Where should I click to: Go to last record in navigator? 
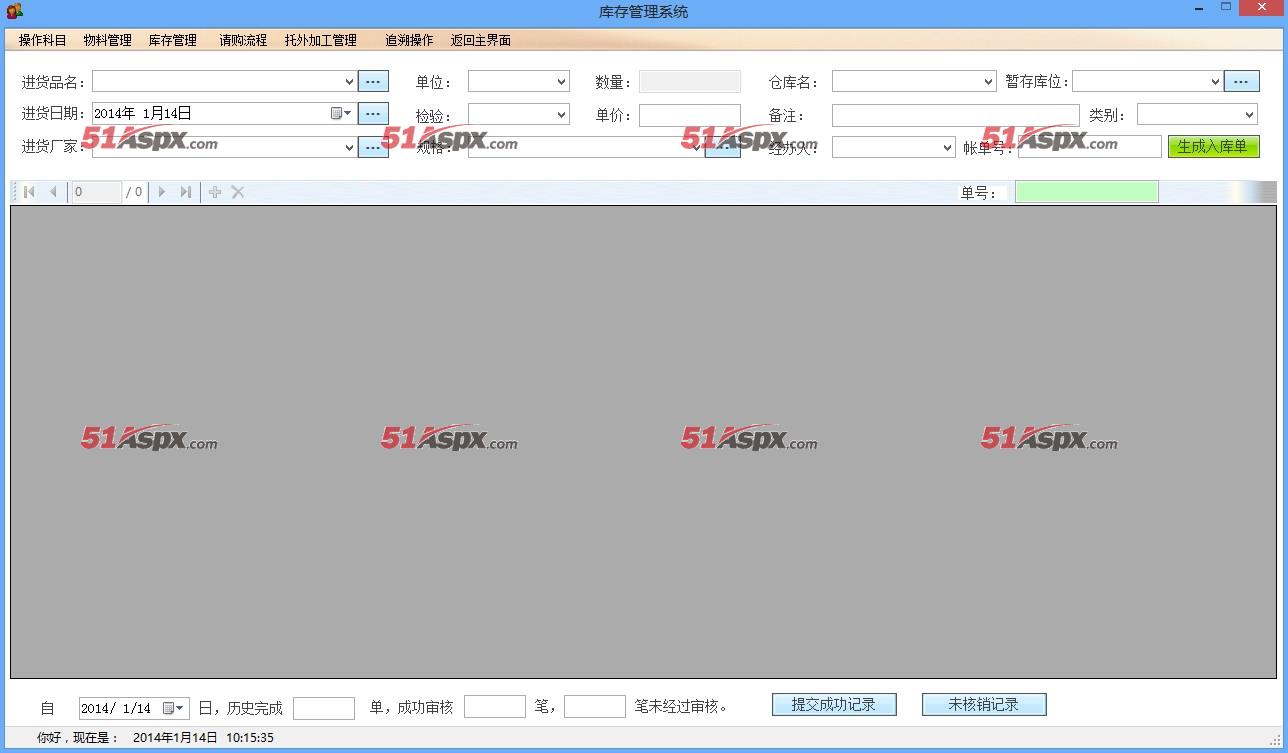click(x=185, y=192)
